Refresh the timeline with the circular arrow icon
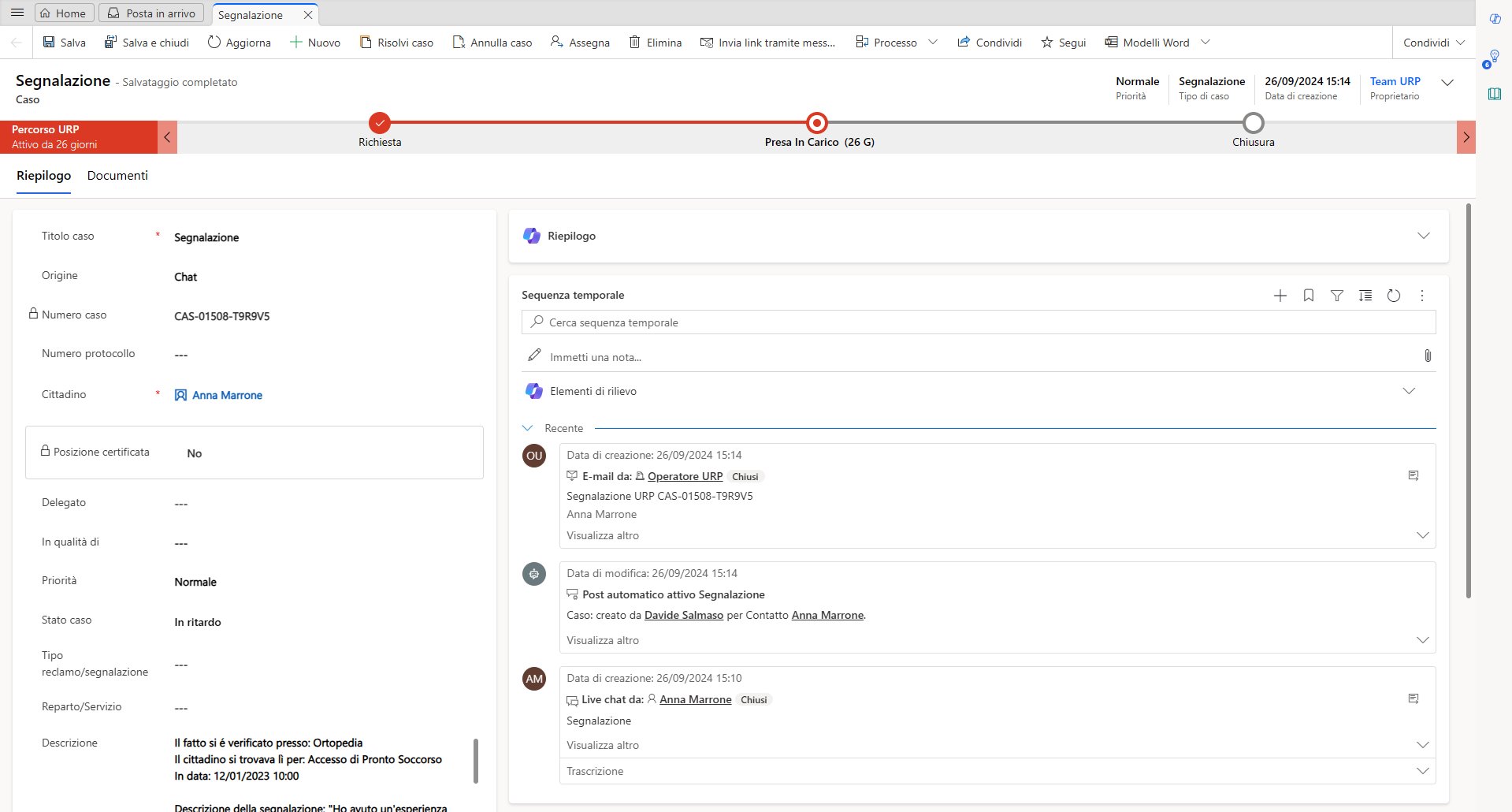 click(1393, 296)
